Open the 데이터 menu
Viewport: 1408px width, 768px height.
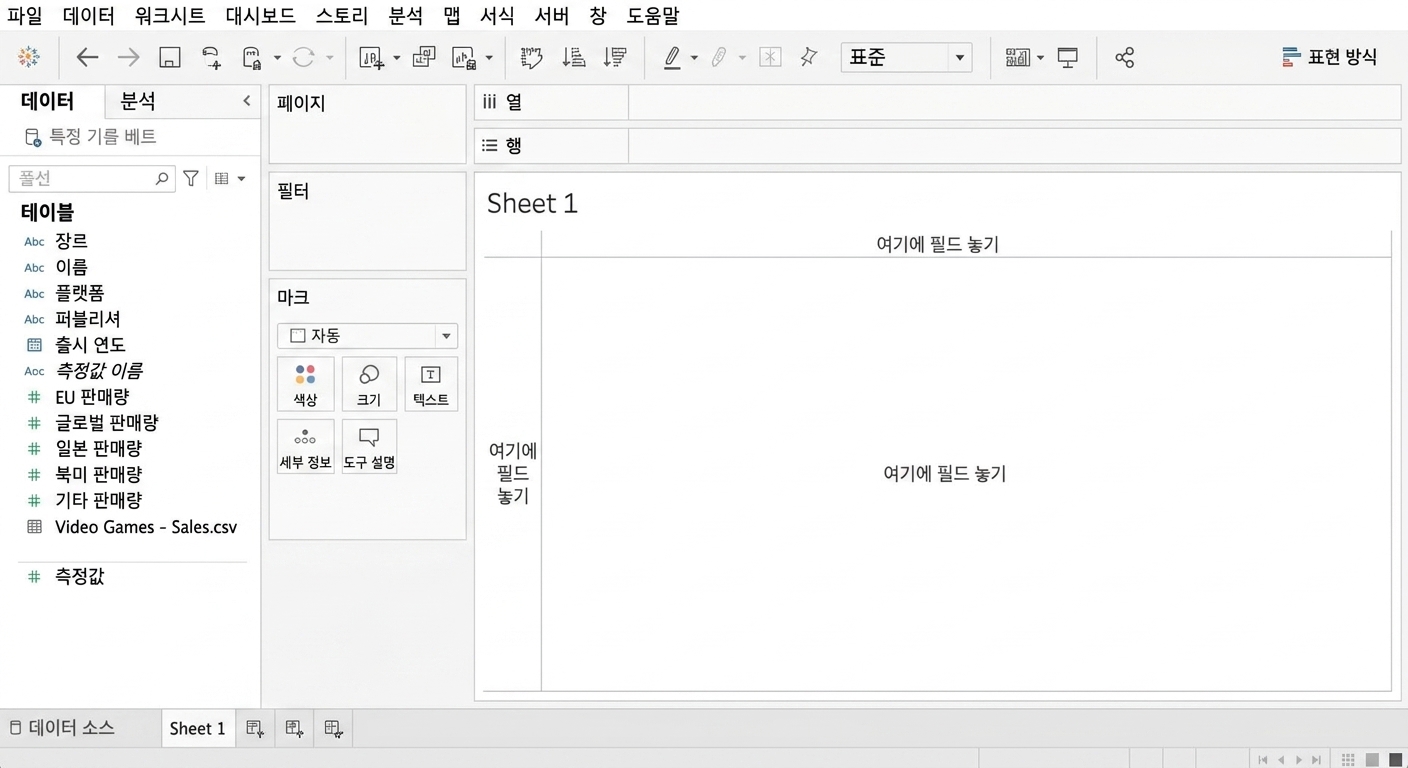click(x=89, y=16)
